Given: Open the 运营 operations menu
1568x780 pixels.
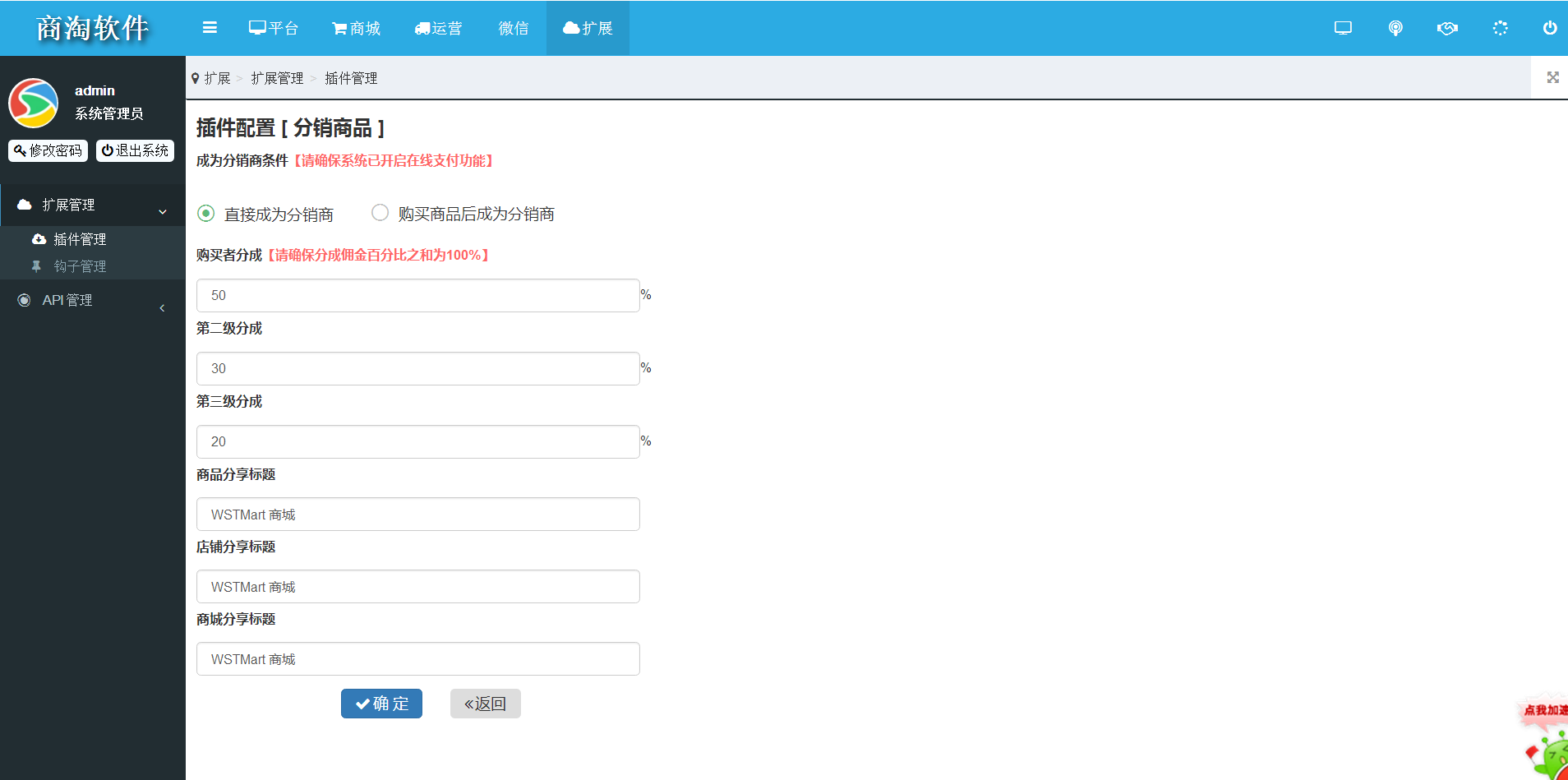Looking at the screenshot, I should tap(438, 28).
